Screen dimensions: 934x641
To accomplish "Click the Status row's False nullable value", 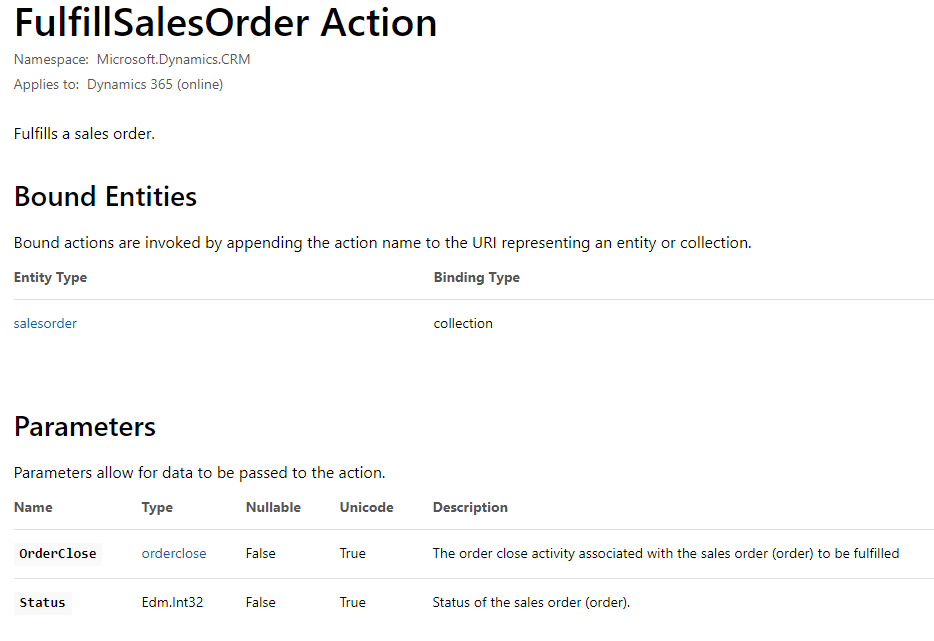I will click(261, 602).
